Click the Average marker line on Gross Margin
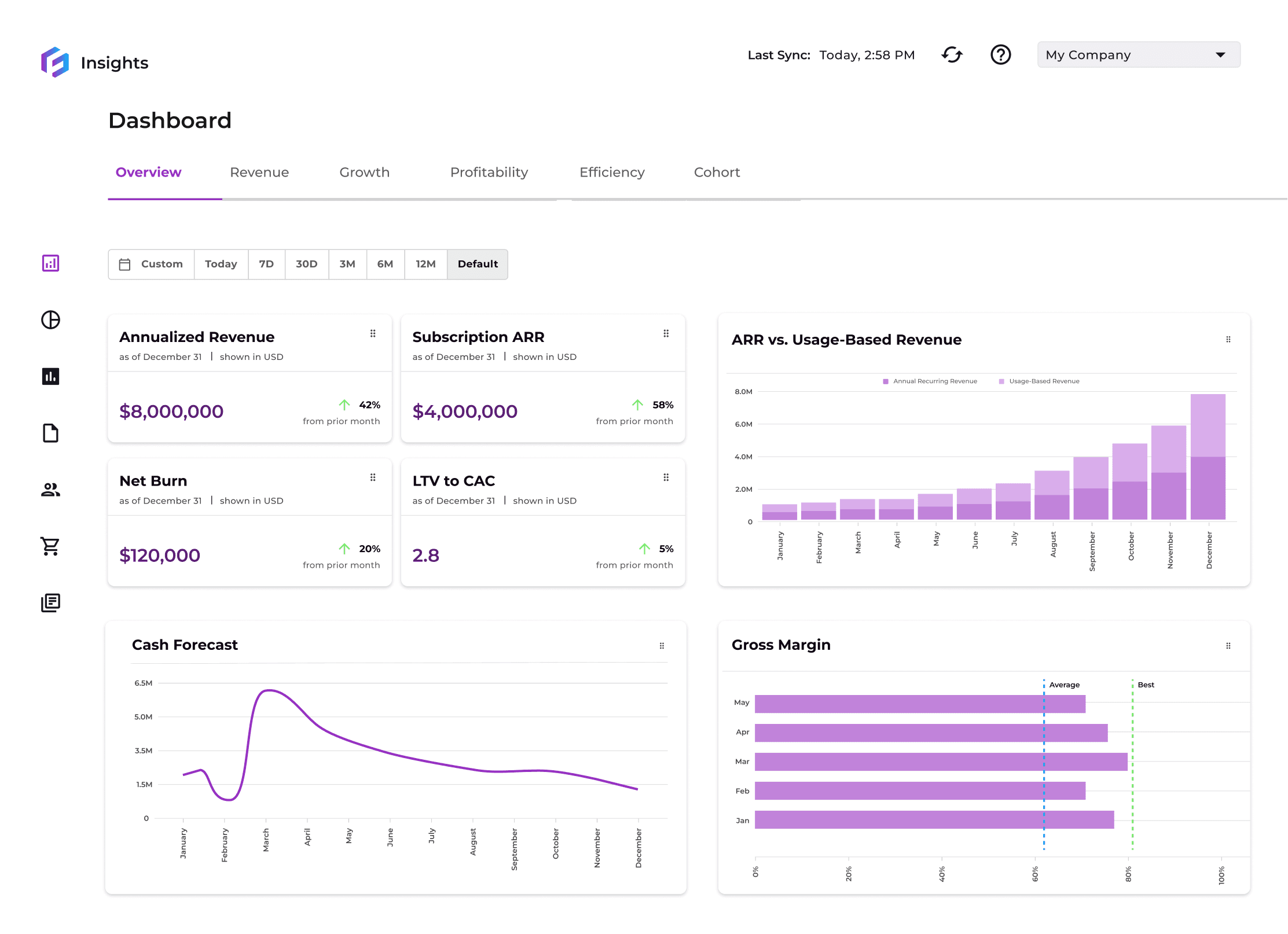The height and width of the screenshot is (934, 1288). 1044,764
